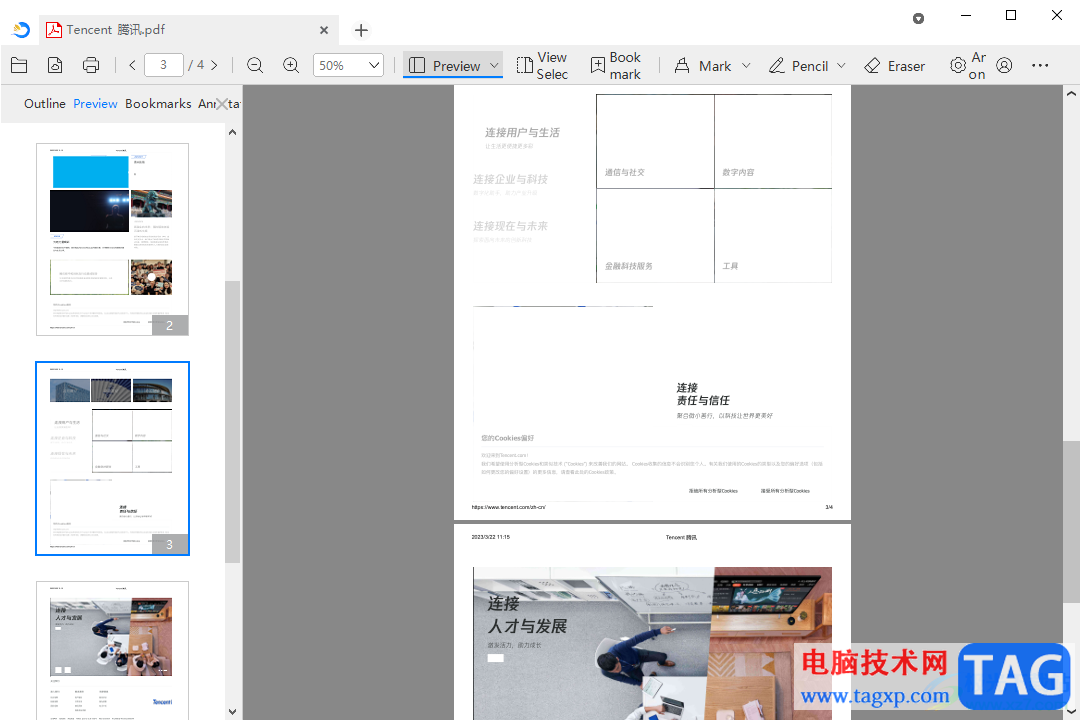
Task: Click the 连接企业与科技 heading
Action: click(510, 179)
